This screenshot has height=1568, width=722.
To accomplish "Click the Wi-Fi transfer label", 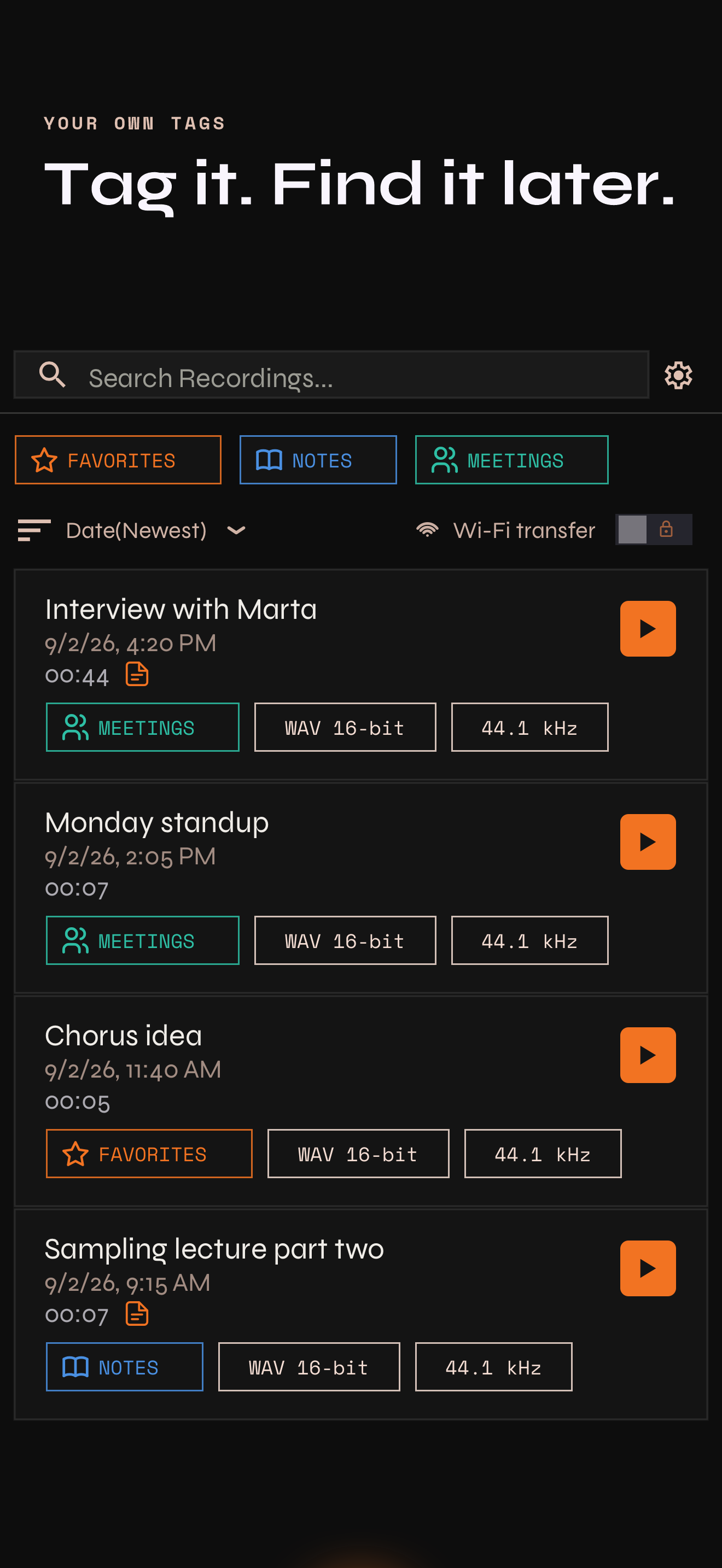I will [x=524, y=530].
